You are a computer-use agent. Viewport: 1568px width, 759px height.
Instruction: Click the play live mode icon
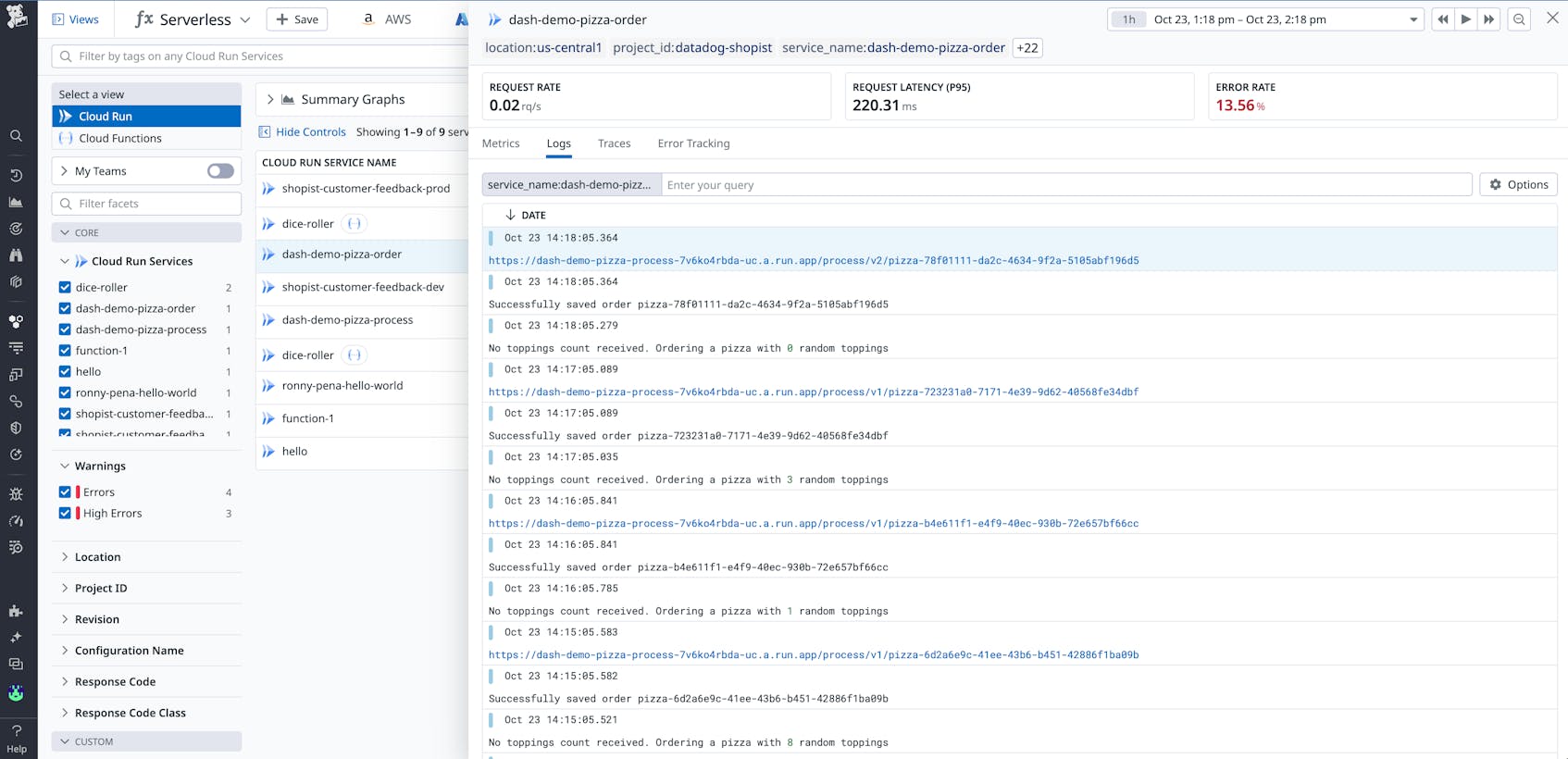pos(1465,19)
